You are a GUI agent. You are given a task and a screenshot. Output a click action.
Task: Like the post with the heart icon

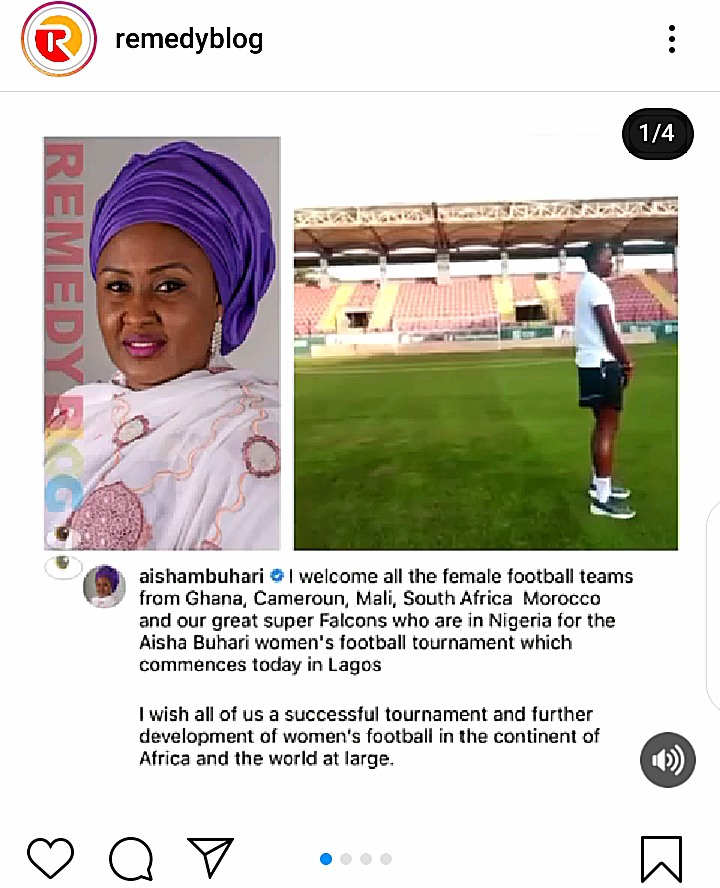click(50, 858)
